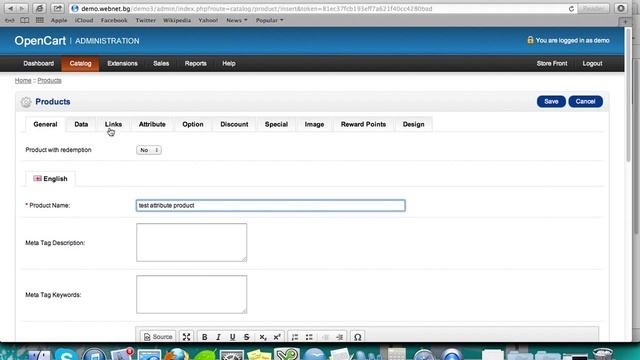
Task: Go to the Products breadcrumb
Action: [x=49, y=81]
